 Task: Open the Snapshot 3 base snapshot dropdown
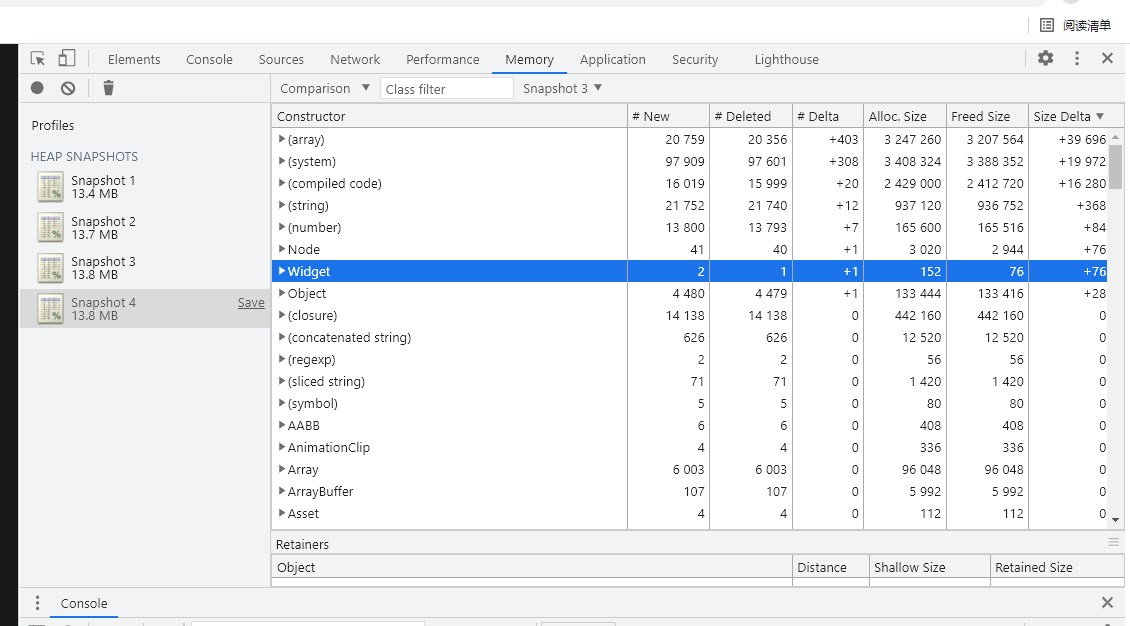(x=562, y=88)
